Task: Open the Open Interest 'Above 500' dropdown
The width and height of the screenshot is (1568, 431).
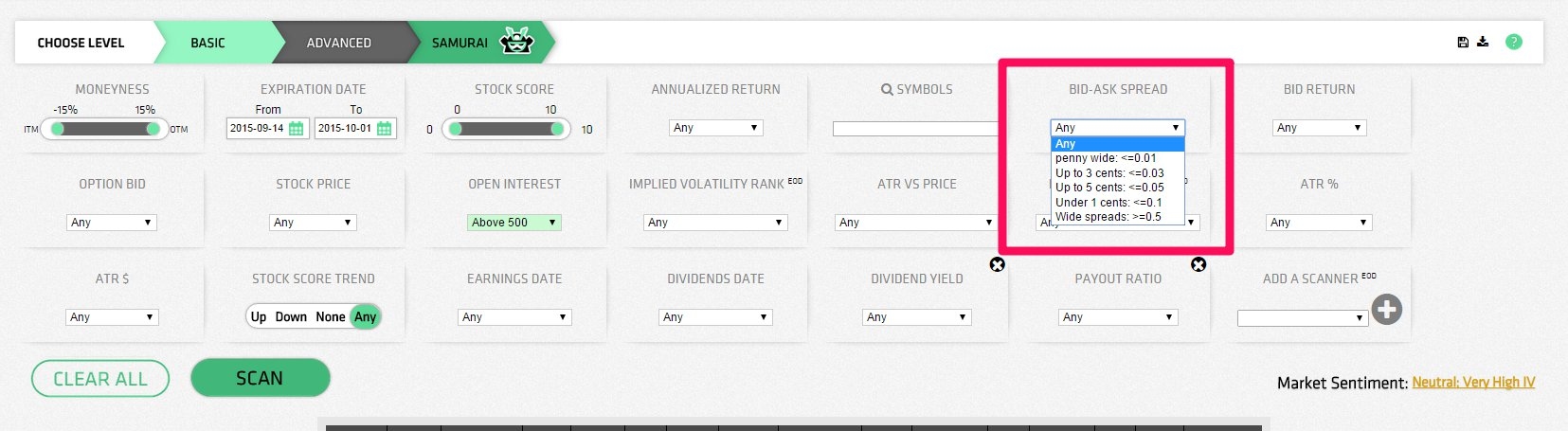Action: (514, 223)
